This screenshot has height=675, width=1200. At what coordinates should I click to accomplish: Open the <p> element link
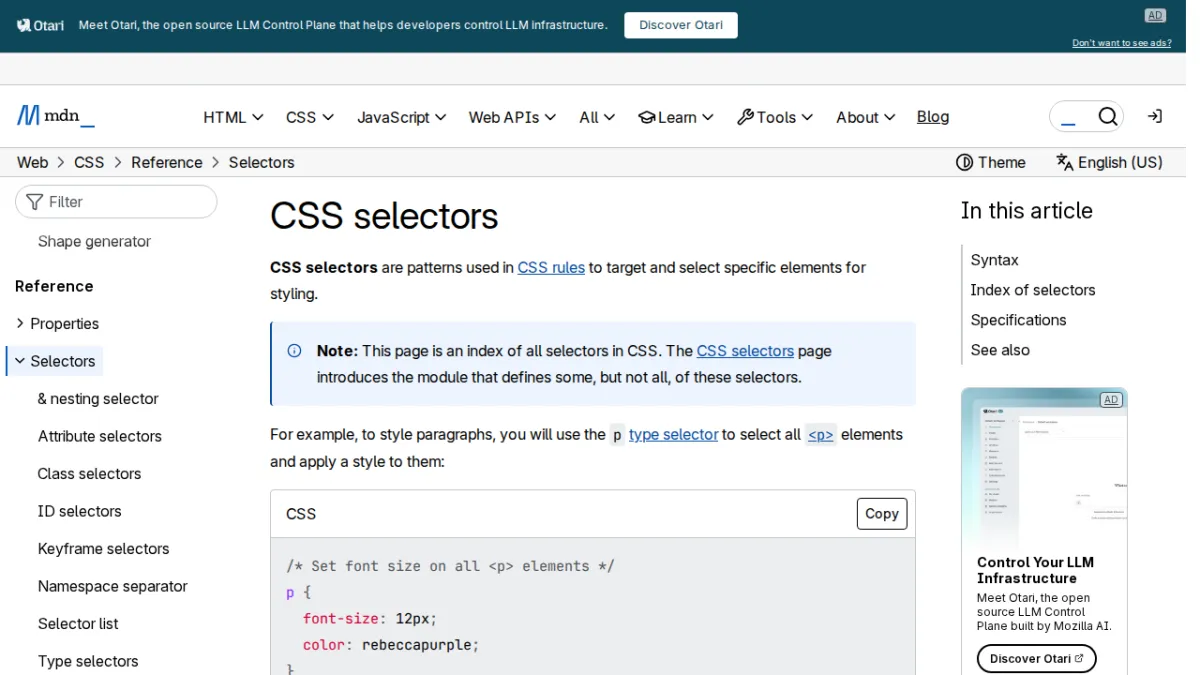tap(821, 435)
